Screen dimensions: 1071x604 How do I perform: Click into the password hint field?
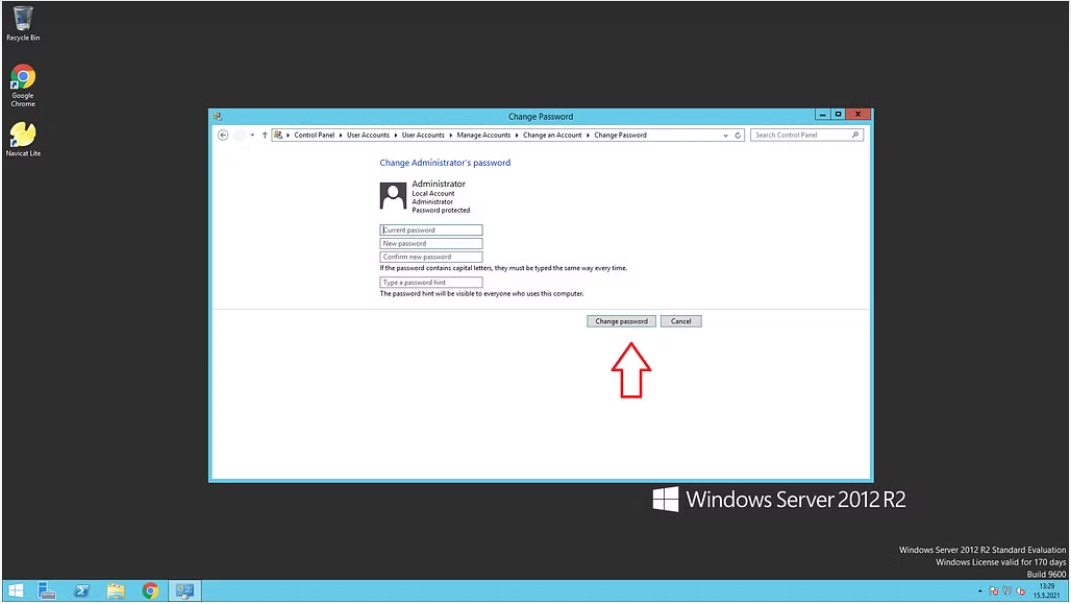[x=431, y=282]
